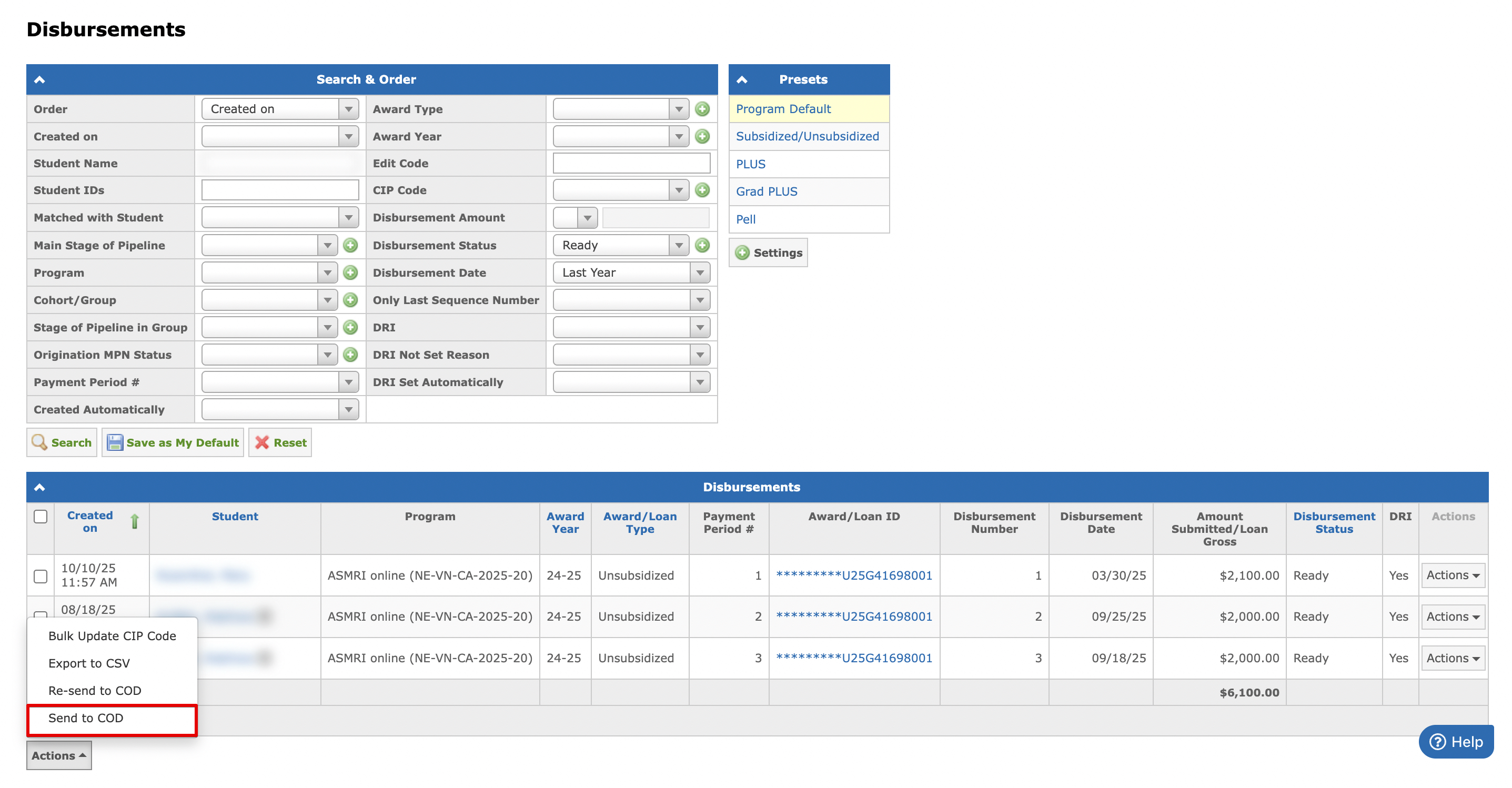Collapse the Search & Order panel
The height and width of the screenshot is (788, 1512).
(x=40, y=80)
